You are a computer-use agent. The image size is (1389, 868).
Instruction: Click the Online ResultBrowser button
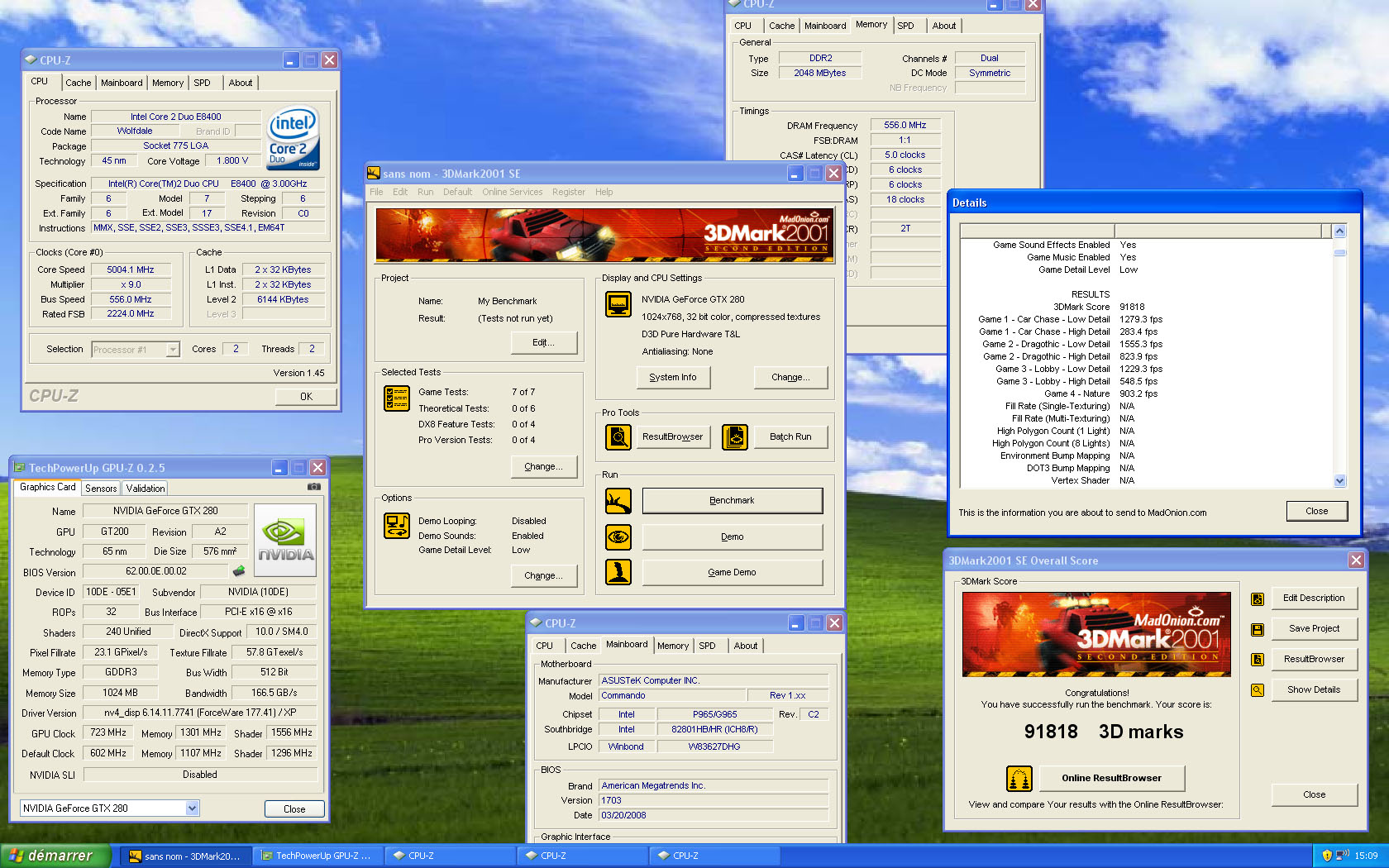[x=1111, y=779]
